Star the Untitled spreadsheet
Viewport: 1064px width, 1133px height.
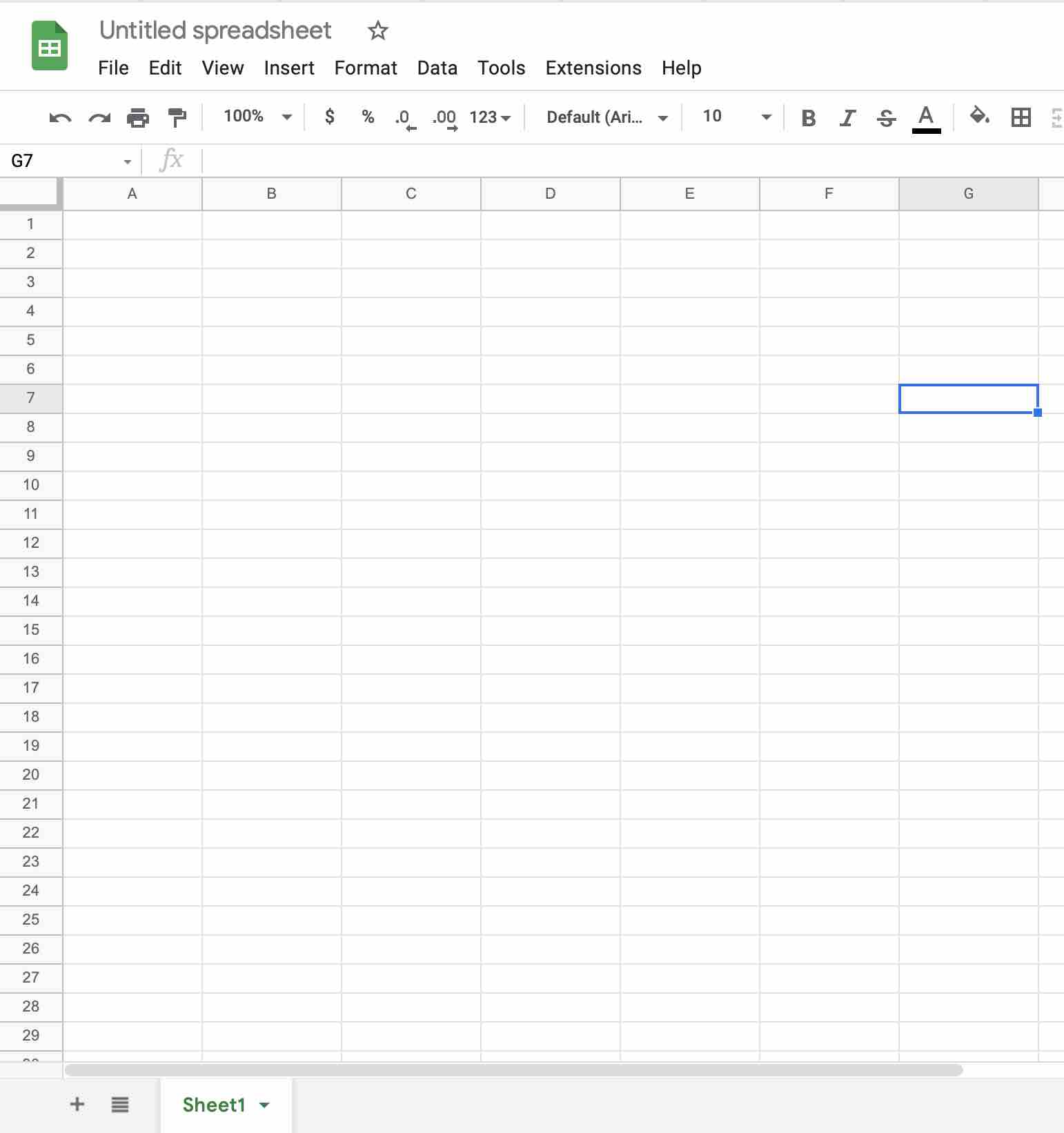point(377,30)
